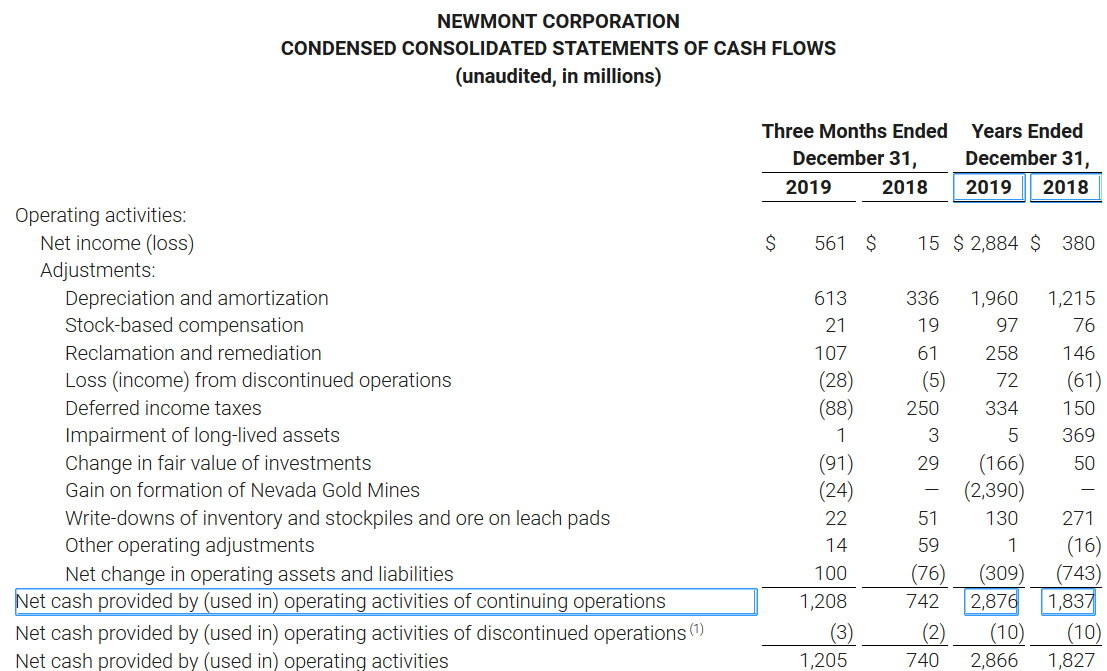
Task: Select the net change value (309)
Action: pos(1001,573)
